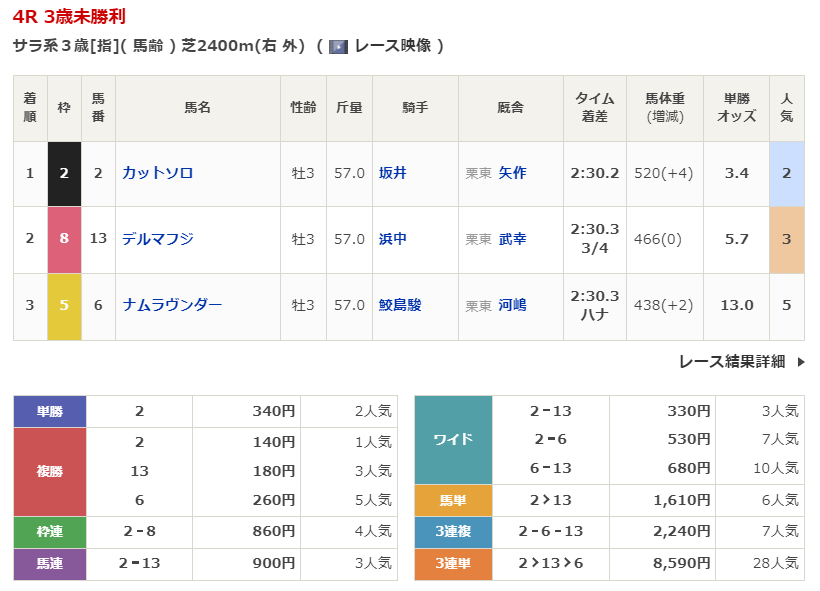Viewport: 820px width, 591px height.
Task: Click the black frame number 2 cell
Action: [64, 173]
